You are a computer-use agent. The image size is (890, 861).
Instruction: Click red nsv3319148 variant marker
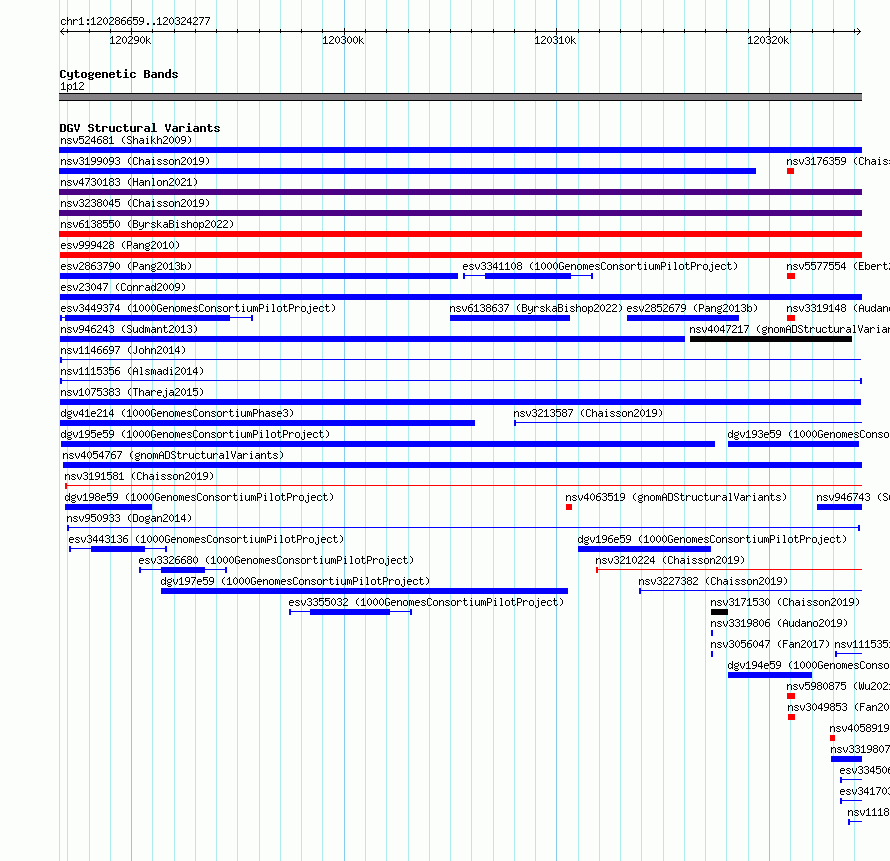[791, 318]
